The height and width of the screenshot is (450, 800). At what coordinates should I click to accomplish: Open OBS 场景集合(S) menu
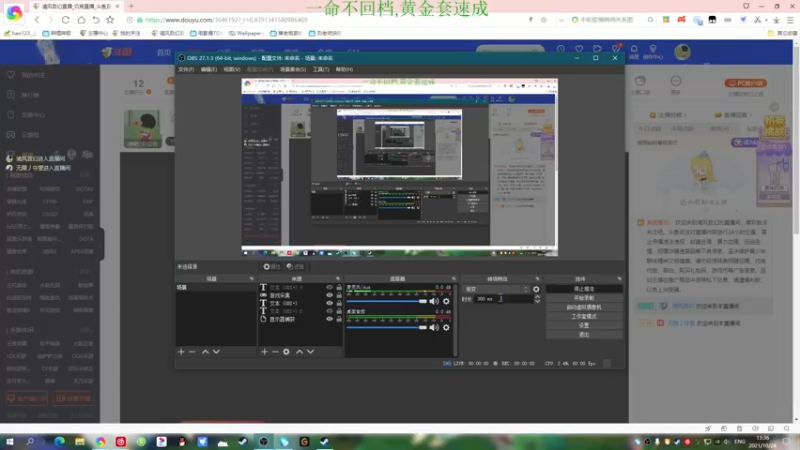pyautogui.click(x=293, y=69)
